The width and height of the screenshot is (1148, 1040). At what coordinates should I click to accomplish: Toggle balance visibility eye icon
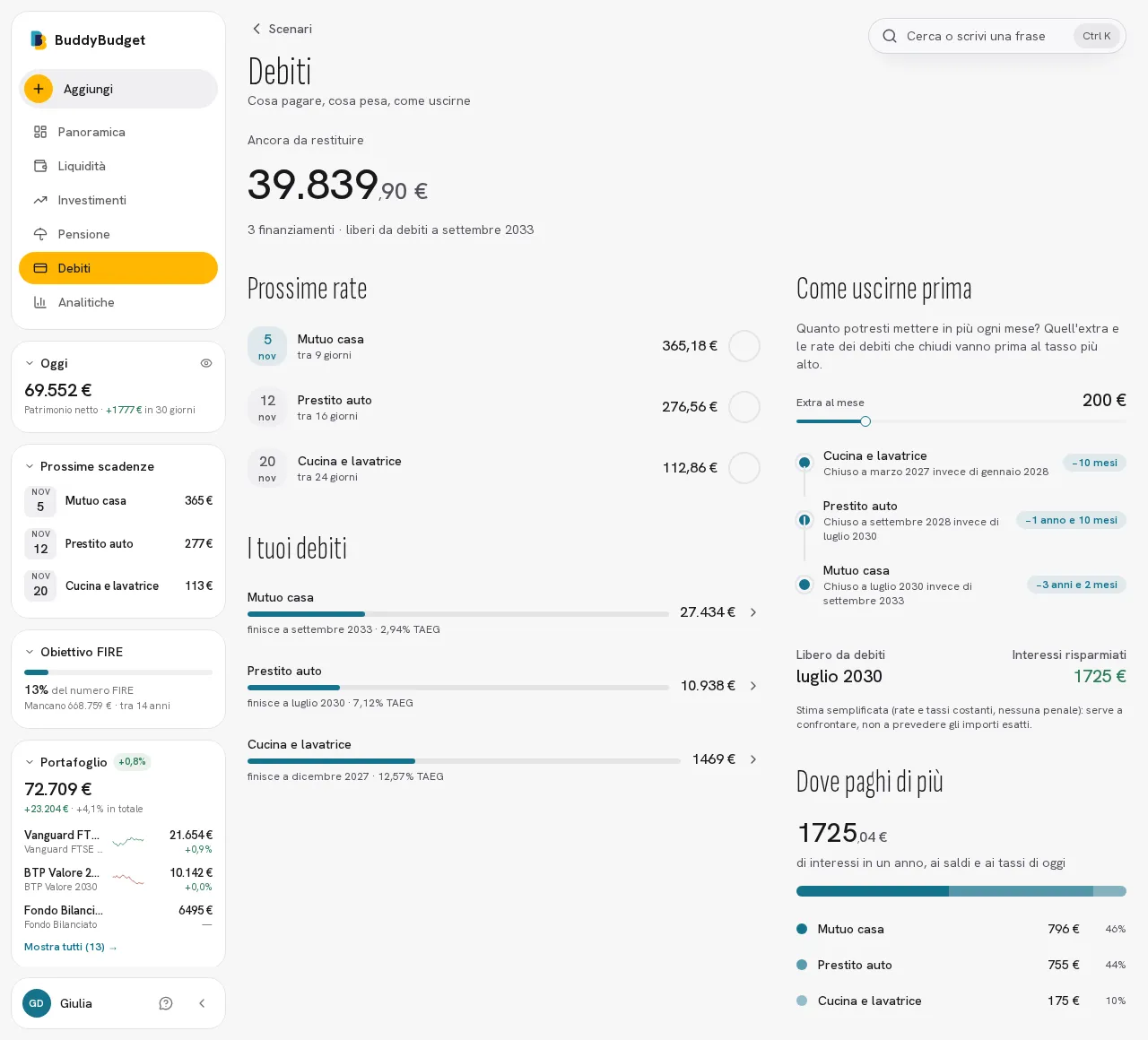206,363
